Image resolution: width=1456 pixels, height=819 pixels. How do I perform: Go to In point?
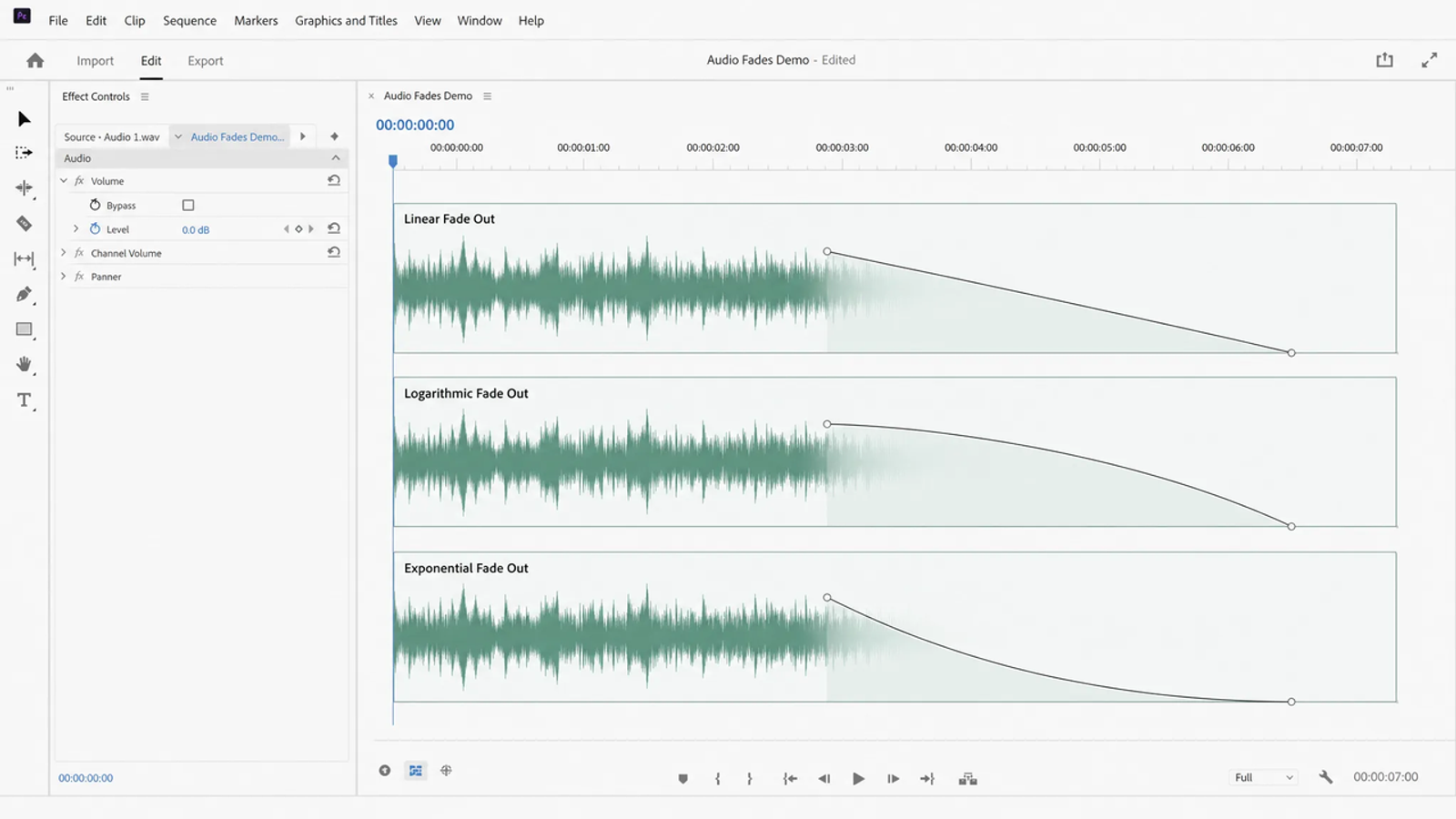790,779
